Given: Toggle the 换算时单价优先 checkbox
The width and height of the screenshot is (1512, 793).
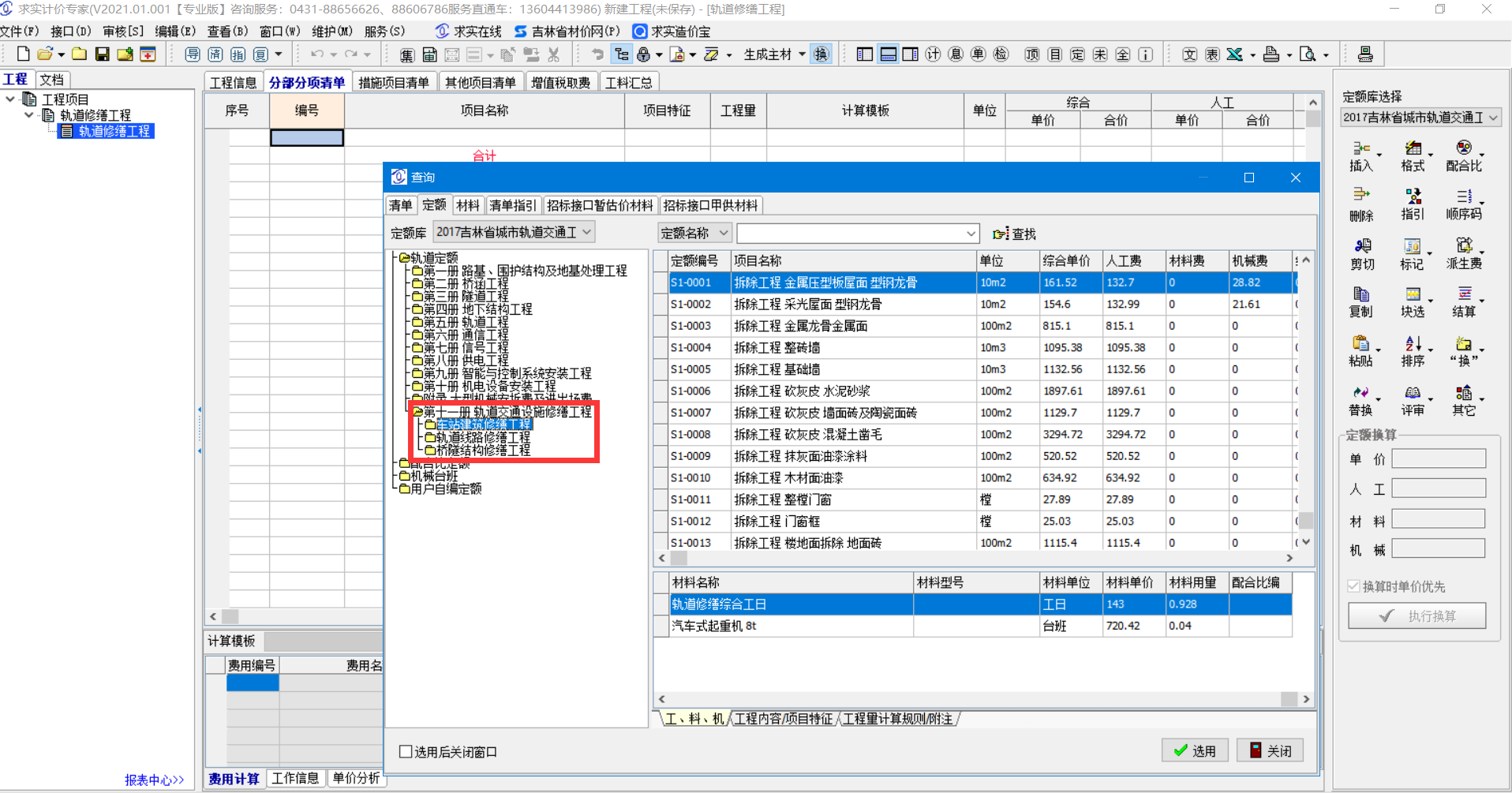Looking at the screenshot, I should pyautogui.click(x=1353, y=586).
